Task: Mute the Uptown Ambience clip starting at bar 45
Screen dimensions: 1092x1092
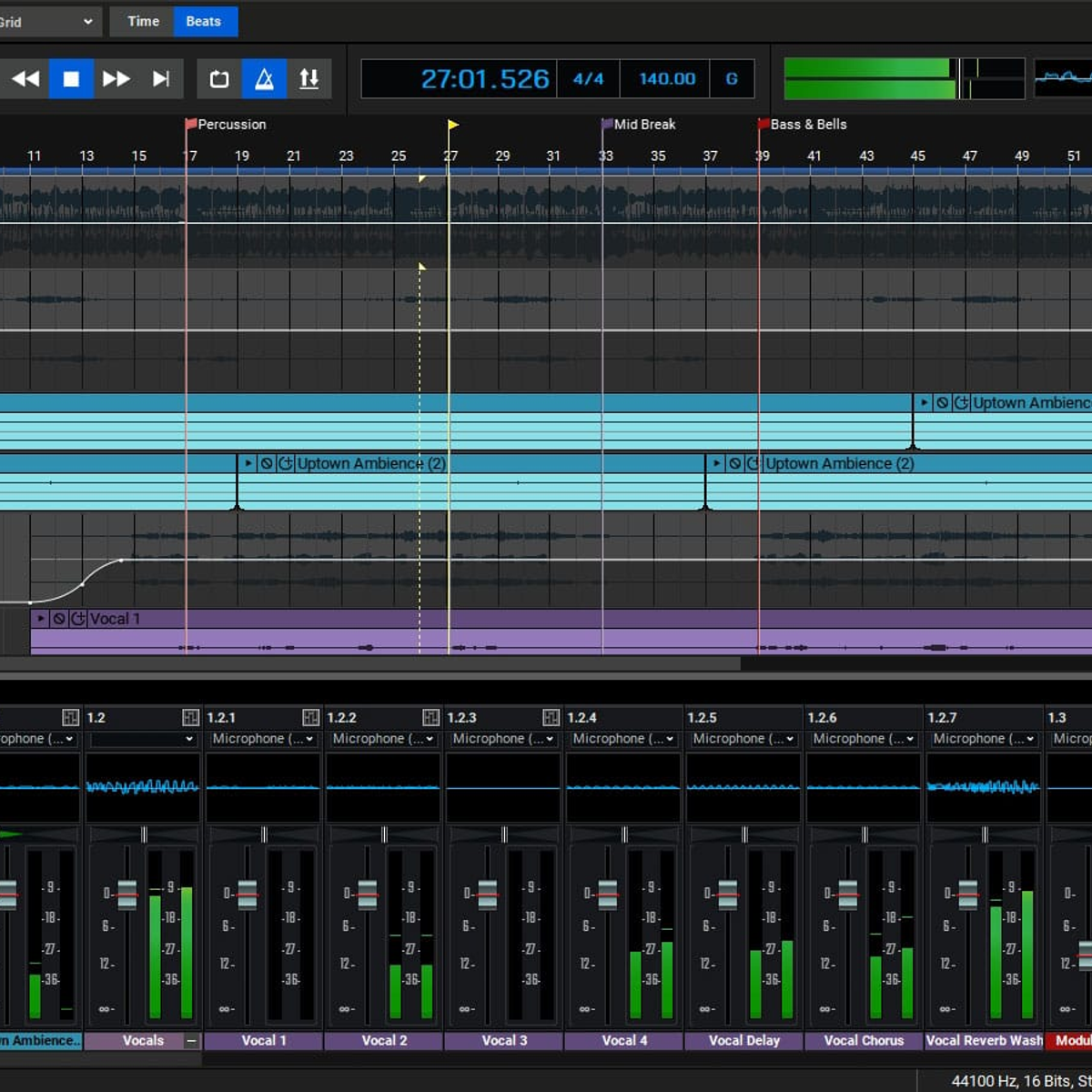Action: [x=943, y=402]
